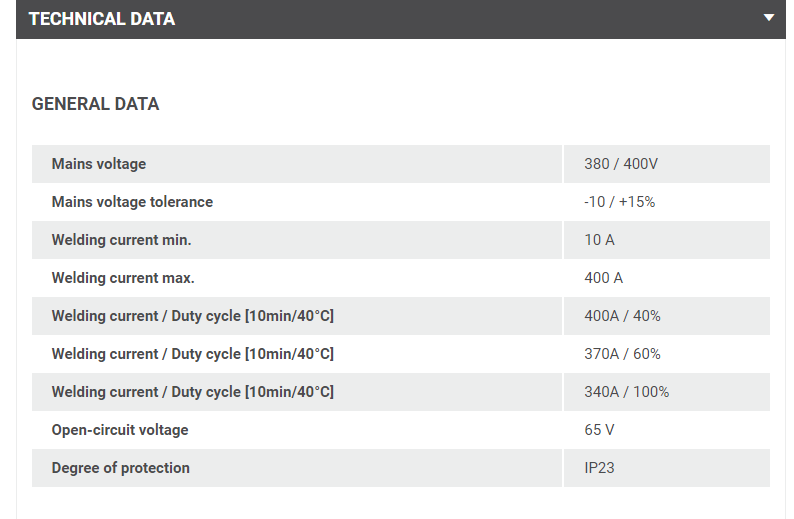Viewport: 794px width, 519px height.
Task: Click the 10 A value cell
Action: pos(599,240)
